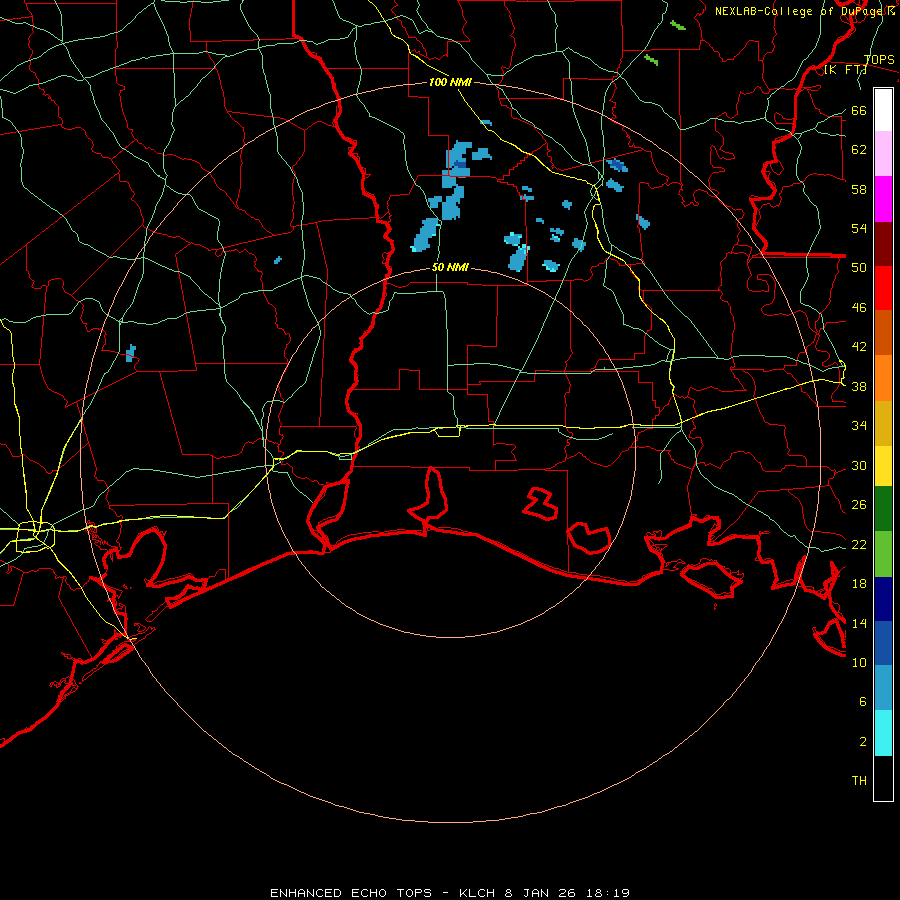Click the "TOPS" legend title
900x900 pixels.
[x=879, y=60]
